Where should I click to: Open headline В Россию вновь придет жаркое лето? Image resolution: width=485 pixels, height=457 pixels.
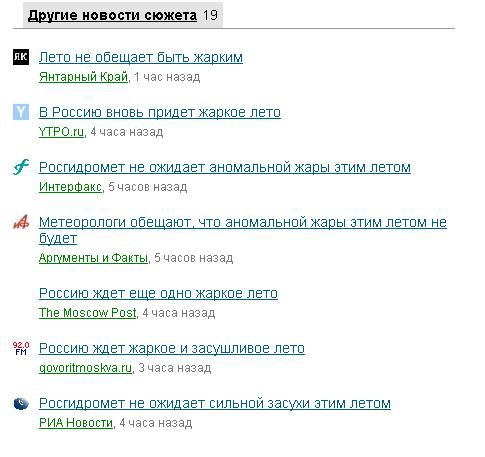click(x=160, y=112)
